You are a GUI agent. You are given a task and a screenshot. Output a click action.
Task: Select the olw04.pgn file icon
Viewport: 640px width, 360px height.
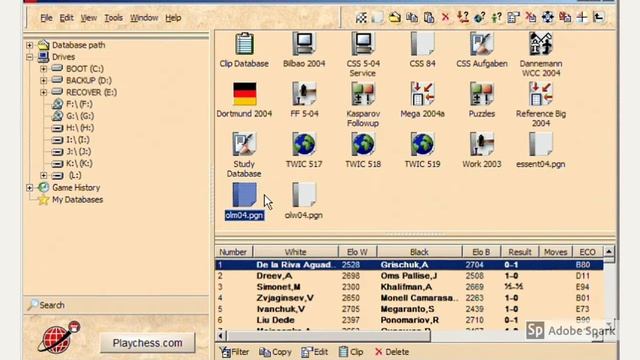304,195
